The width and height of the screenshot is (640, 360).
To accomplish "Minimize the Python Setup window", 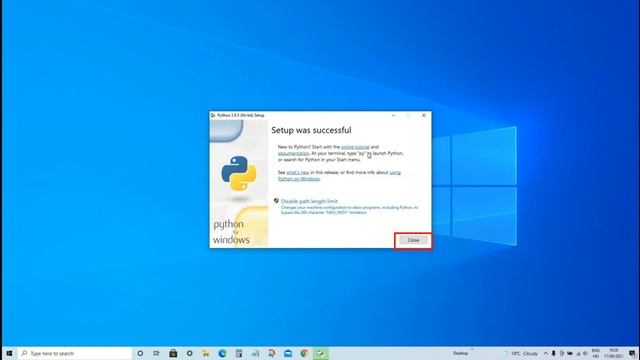I will (393, 116).
